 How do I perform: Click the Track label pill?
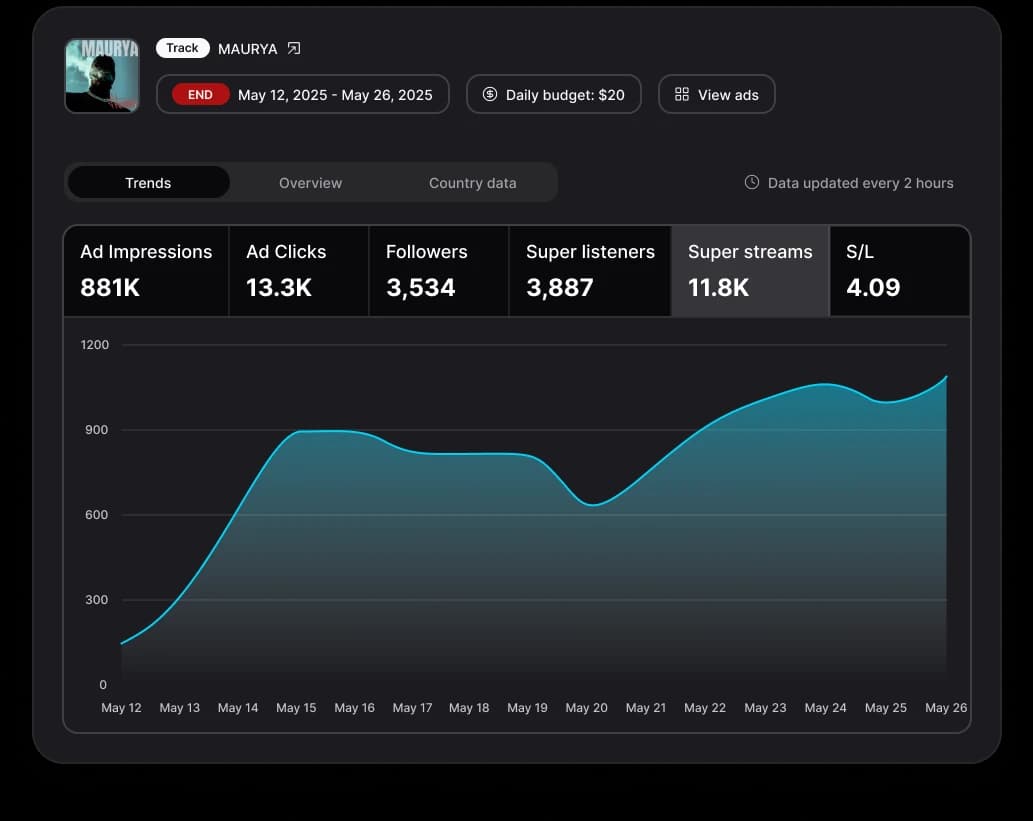(x=182, y=47)
